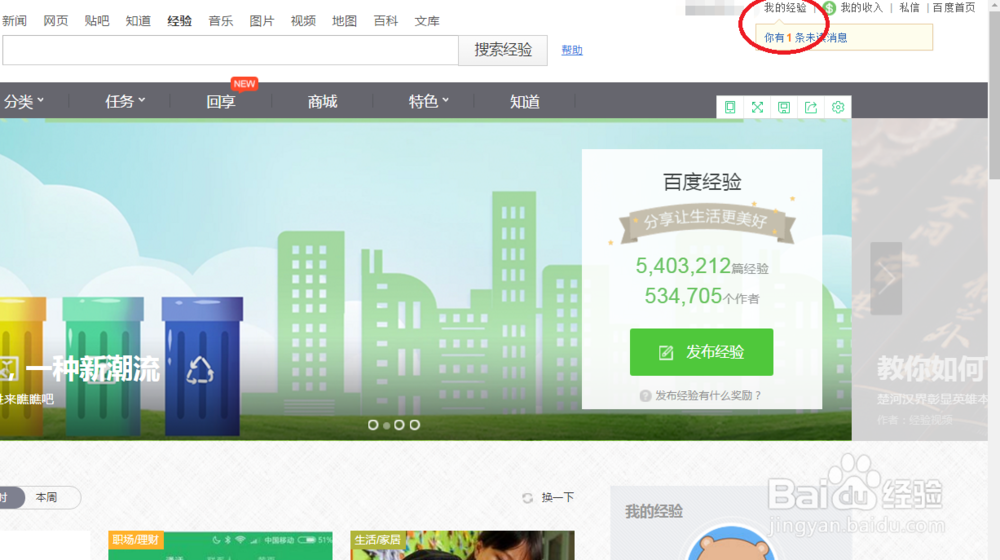Image resolution: width=1000 pixels, height=560 pixels.
Task: Select the first carousel dot indicator
Action: click(373, 425)
